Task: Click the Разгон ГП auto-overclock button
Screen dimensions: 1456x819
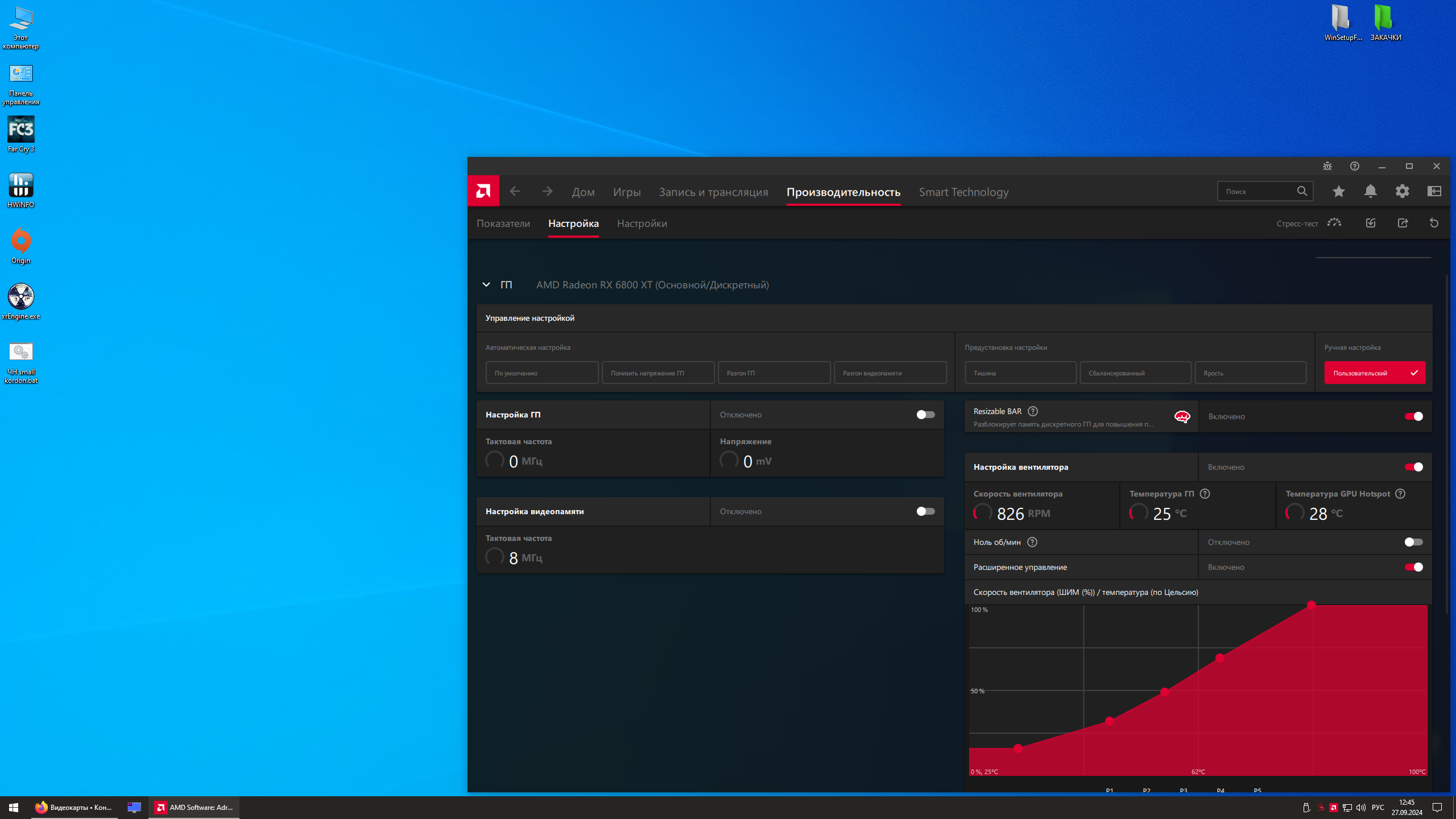Action: pos(773,373)
